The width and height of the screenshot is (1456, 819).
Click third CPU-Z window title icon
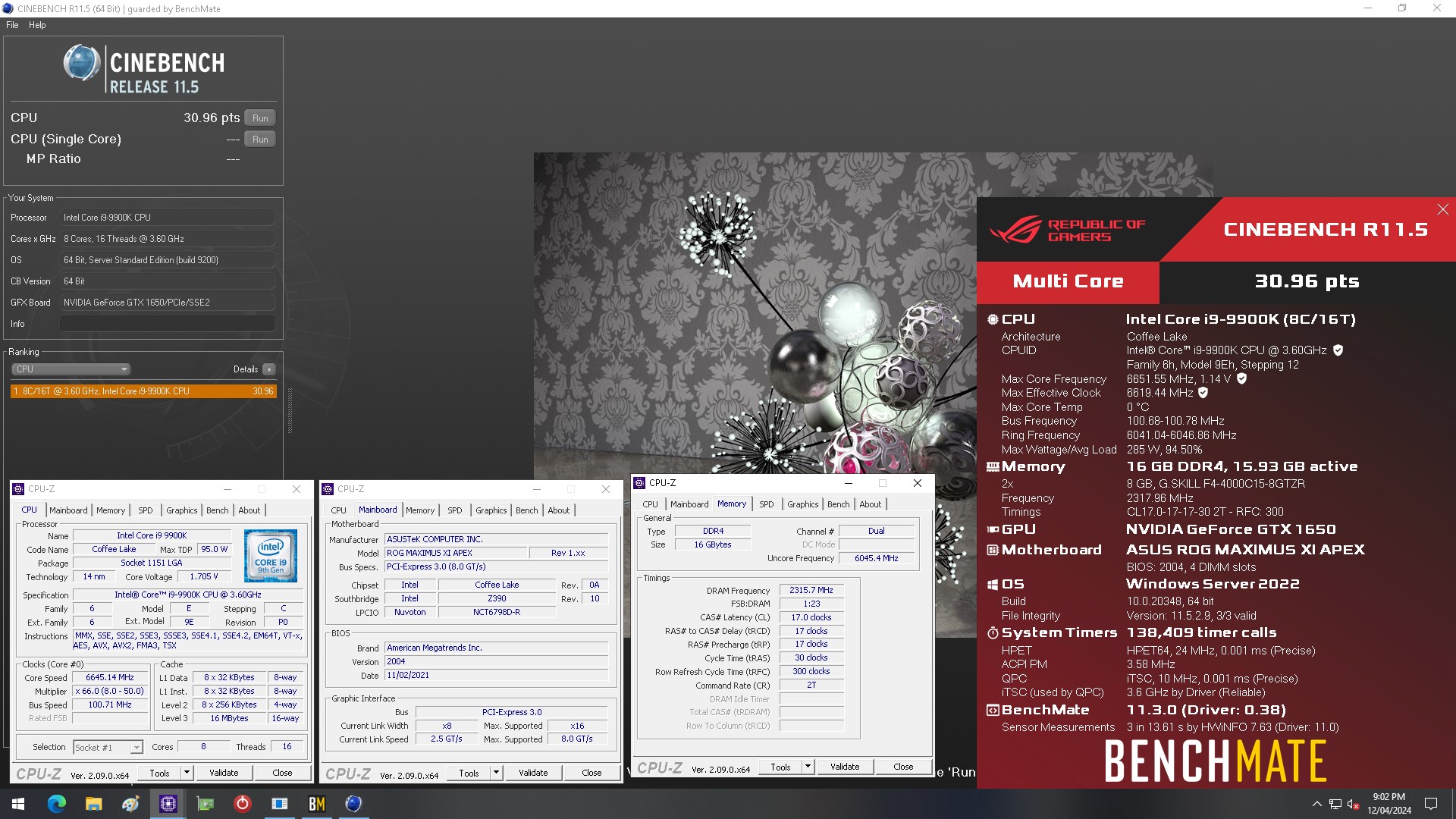coord(640,483)
